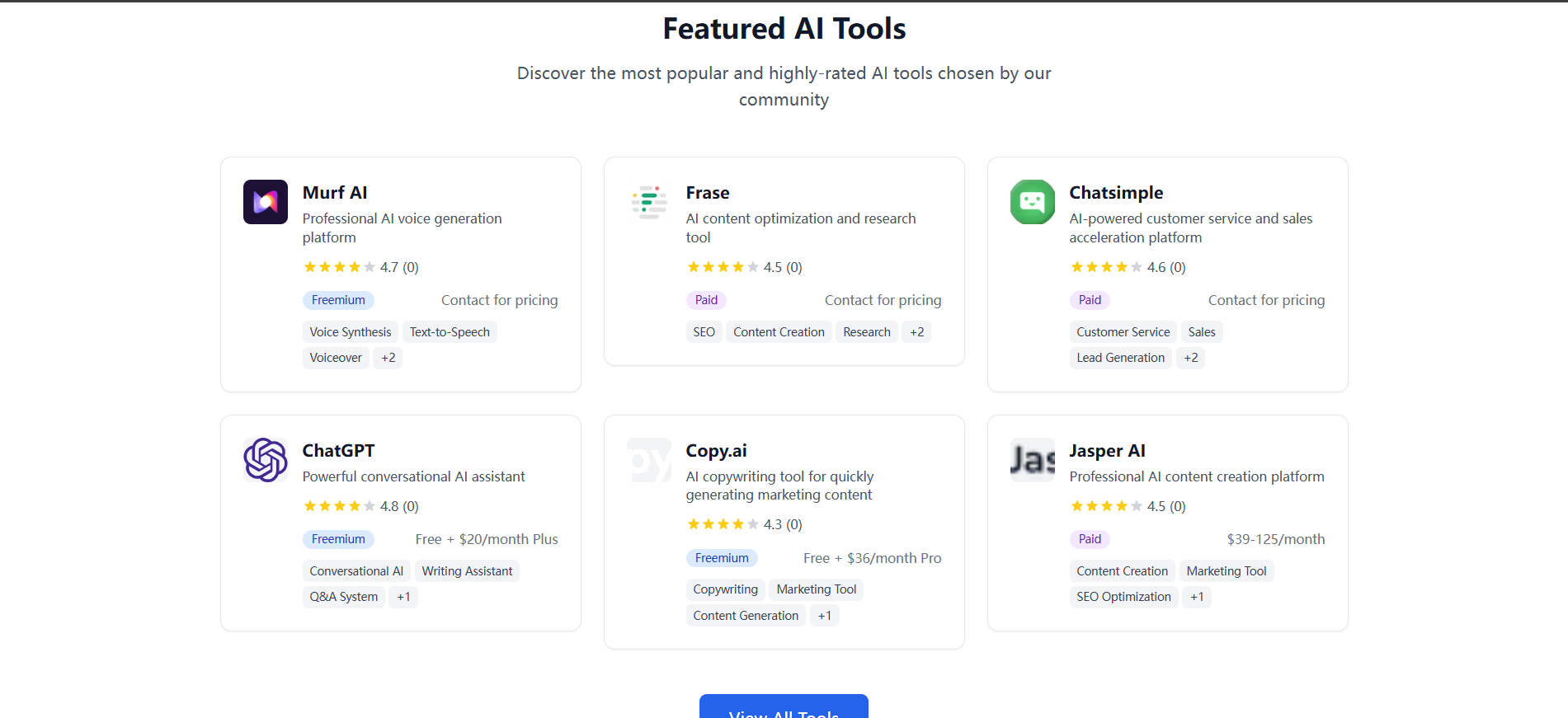This screenshot has width=1568, height=718.
Task: Open the Chatsimple tool title
Action: click(x=1116, y=193)
